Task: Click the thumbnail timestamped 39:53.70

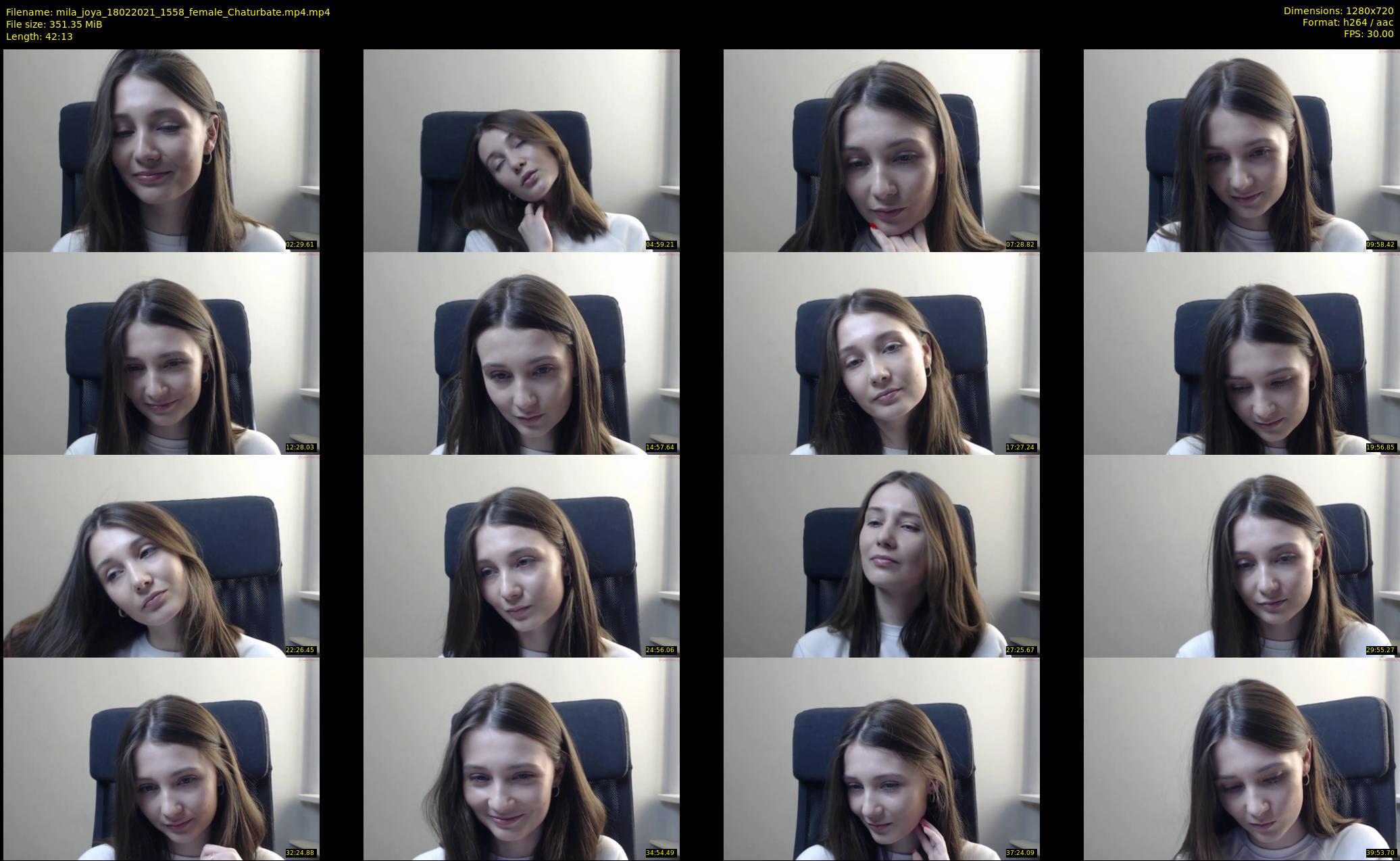Action: 1241,758
